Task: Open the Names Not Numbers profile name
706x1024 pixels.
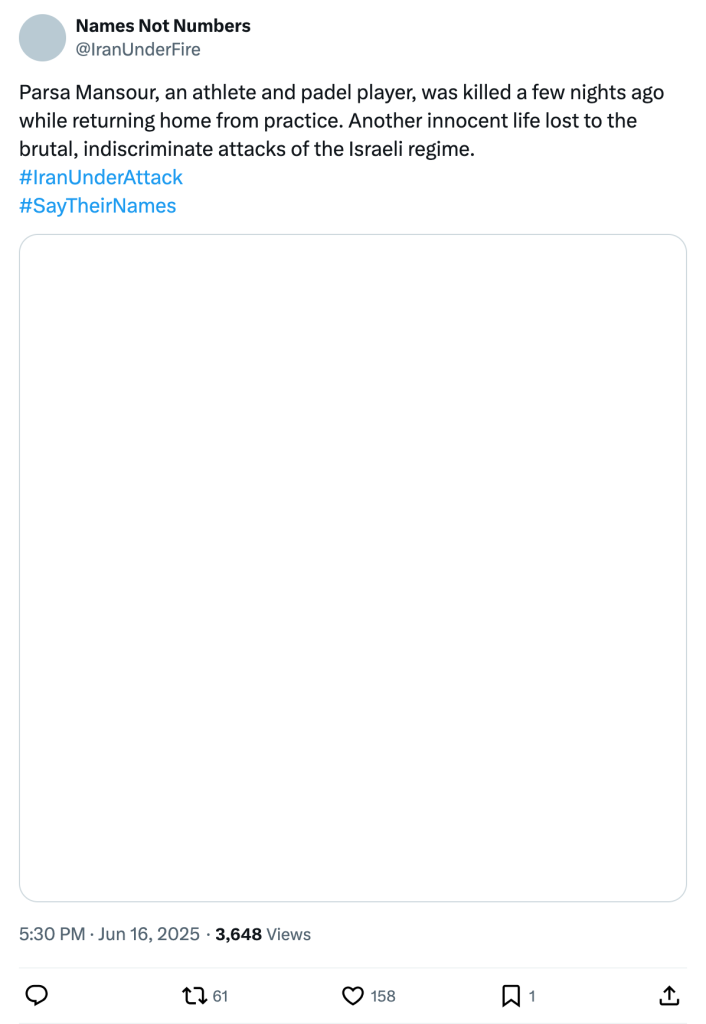Action: [163, 26]
